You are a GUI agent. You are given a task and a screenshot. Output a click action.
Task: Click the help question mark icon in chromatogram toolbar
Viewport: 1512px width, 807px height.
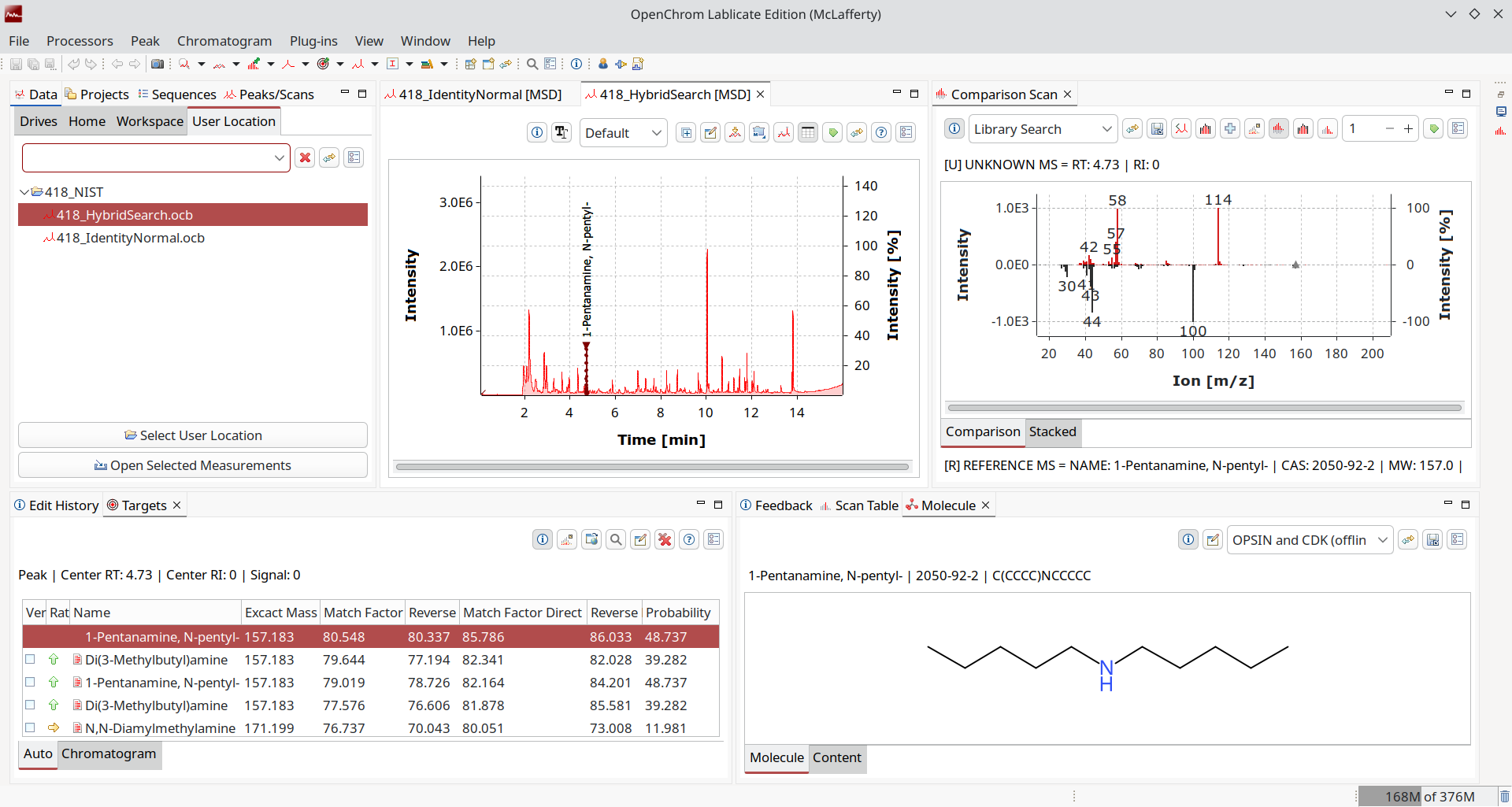tap(881, 132)
